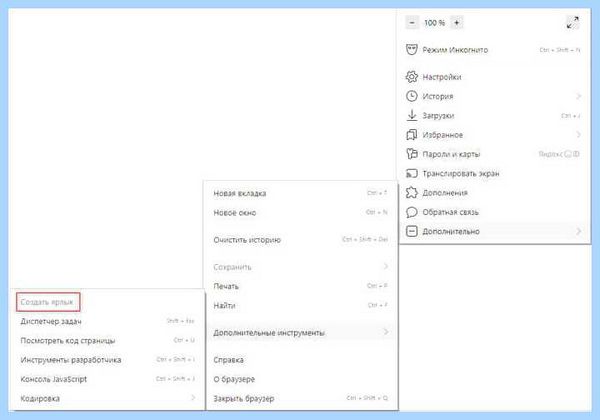This screenshot has height=420, width=600.
Task: Click Создать ярлык menu entry
Action: coord(48,302)
